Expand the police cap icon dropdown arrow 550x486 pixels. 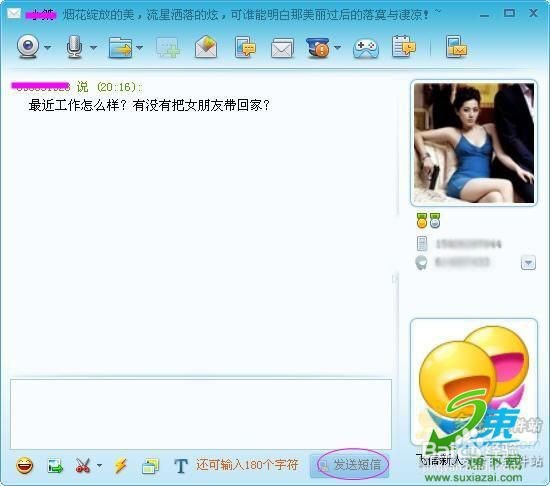click(x=337, y=47)
